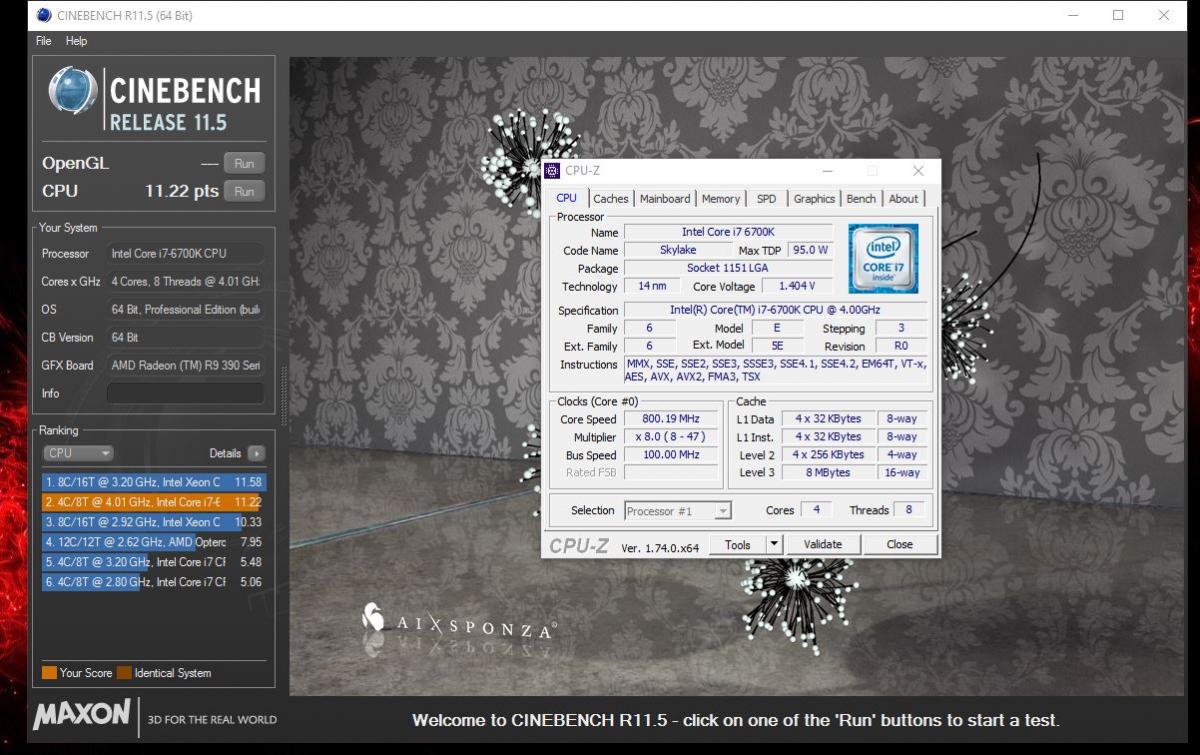1200x755 pixels.
Task: Minimize the CPU-Z window
Action: (827, 171)
